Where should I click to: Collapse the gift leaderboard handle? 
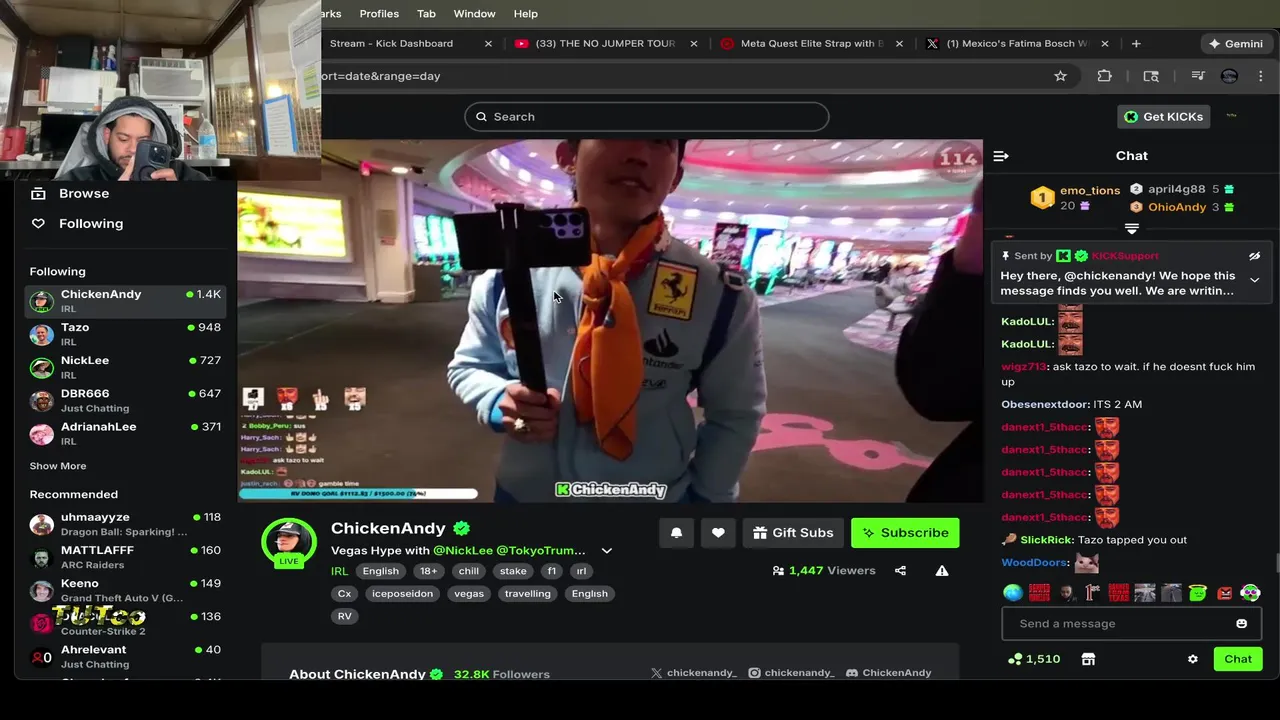coord(1132,229)
